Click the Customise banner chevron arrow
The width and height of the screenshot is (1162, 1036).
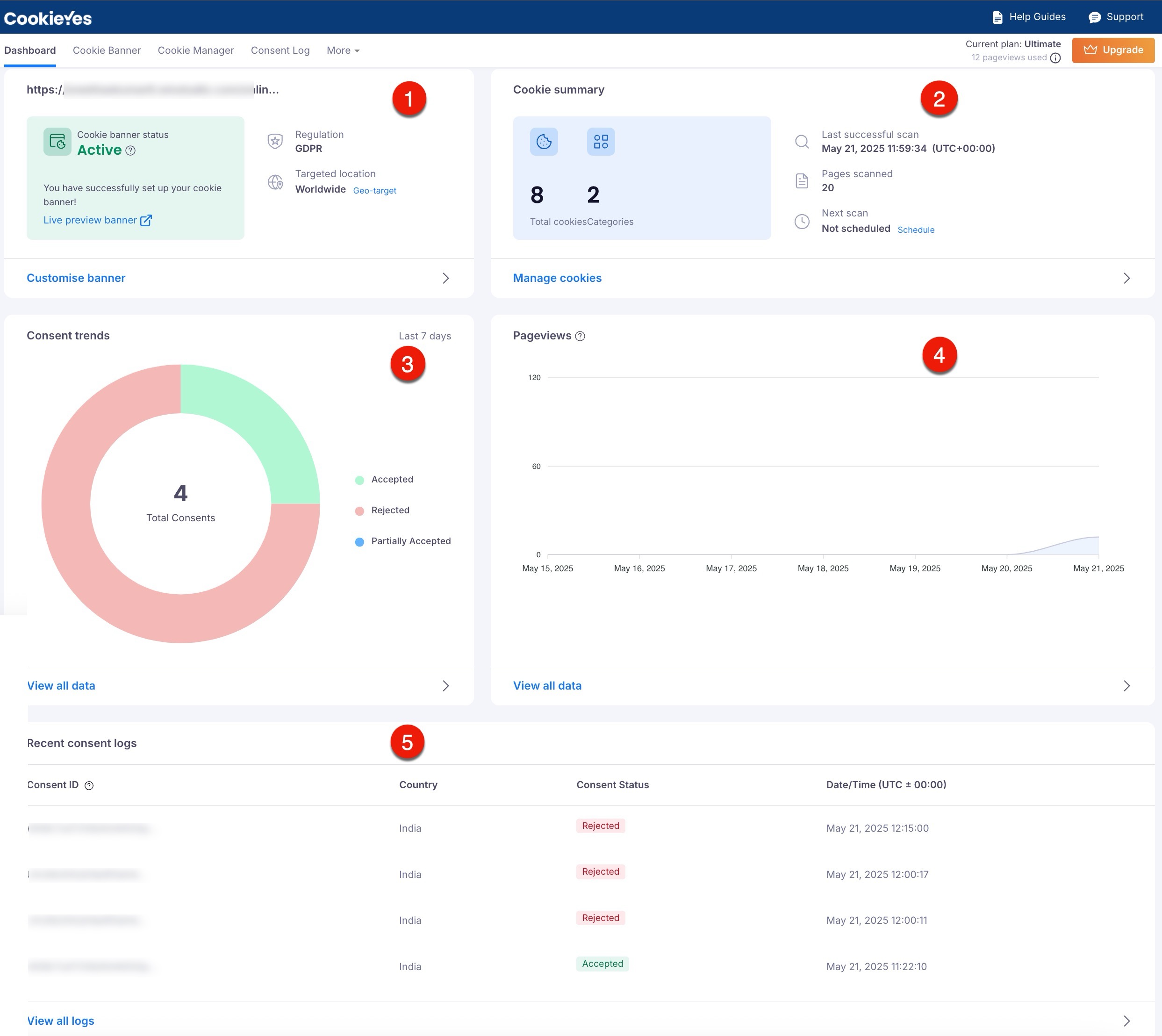[x=445, y=278]
